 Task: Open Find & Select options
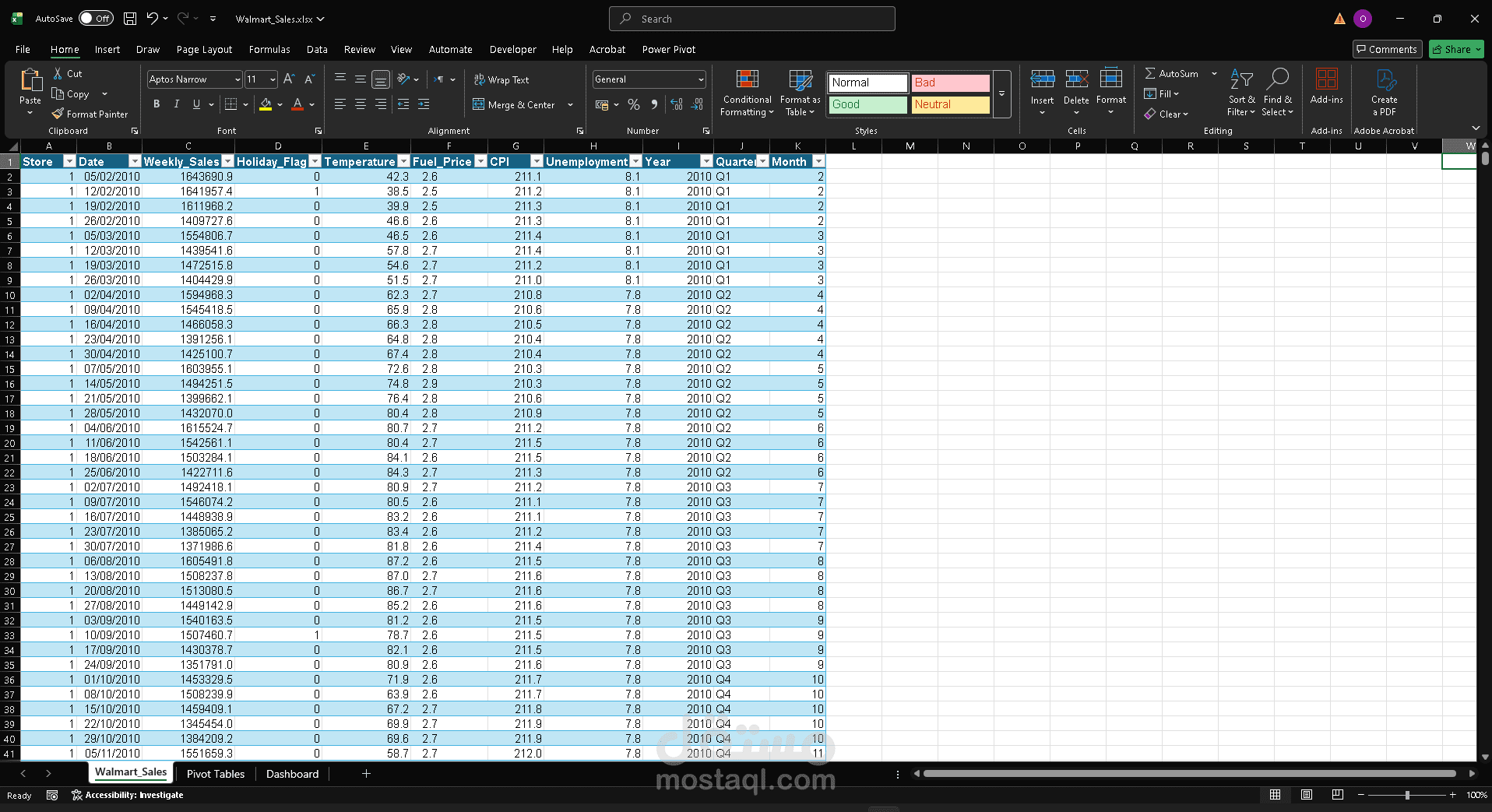point(1278,93)
